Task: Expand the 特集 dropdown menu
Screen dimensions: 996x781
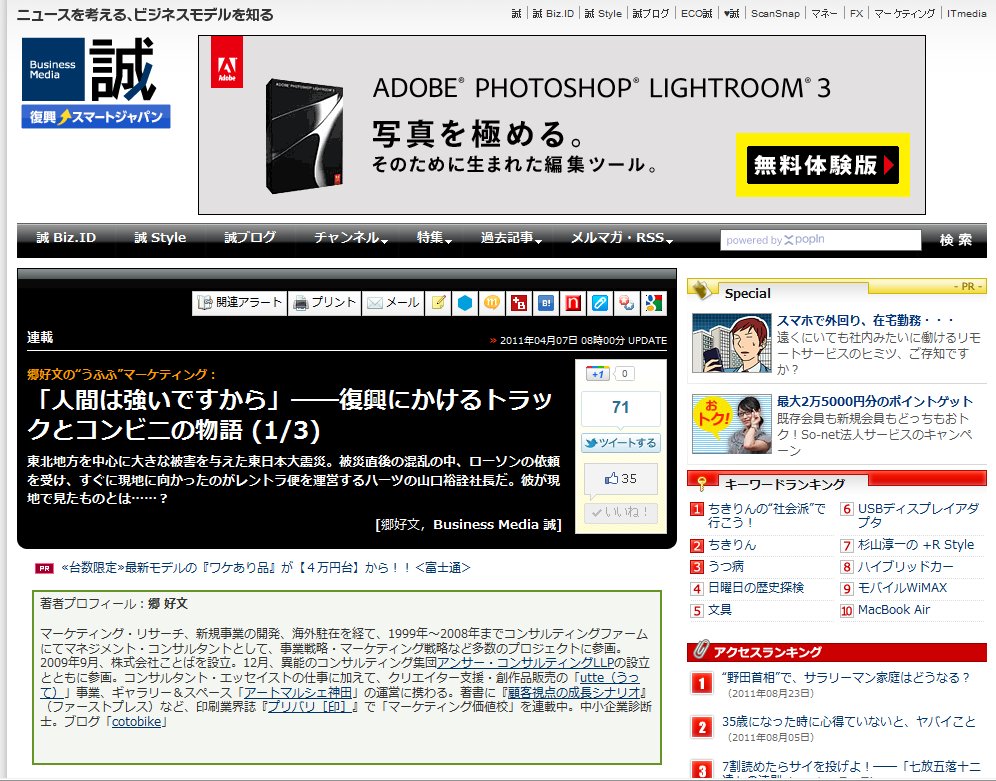Action: (x=434, y=238)
